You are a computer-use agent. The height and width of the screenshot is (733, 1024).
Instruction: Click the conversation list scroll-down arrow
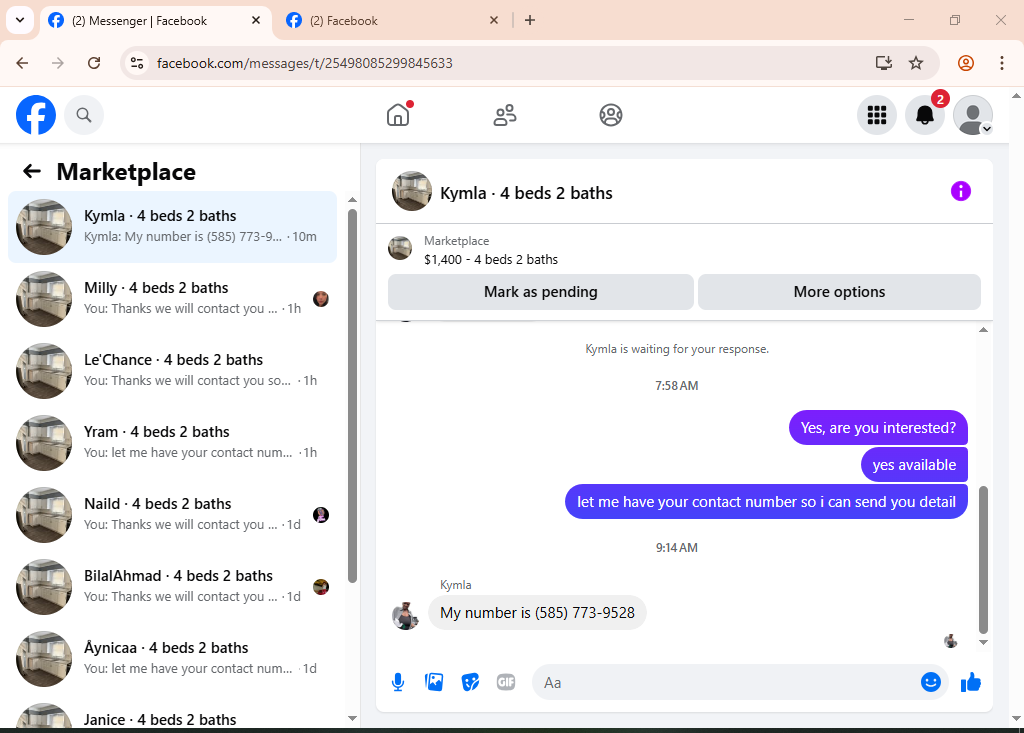click(353, 718)
